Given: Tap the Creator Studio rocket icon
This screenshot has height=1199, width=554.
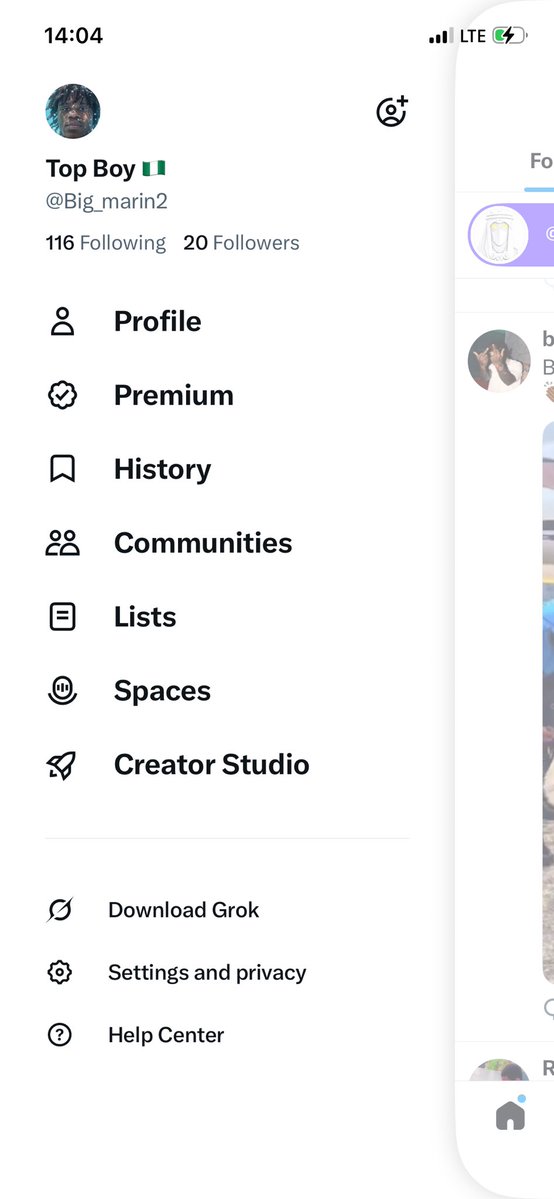Looking at the screenshot, I should coord(62,765).
